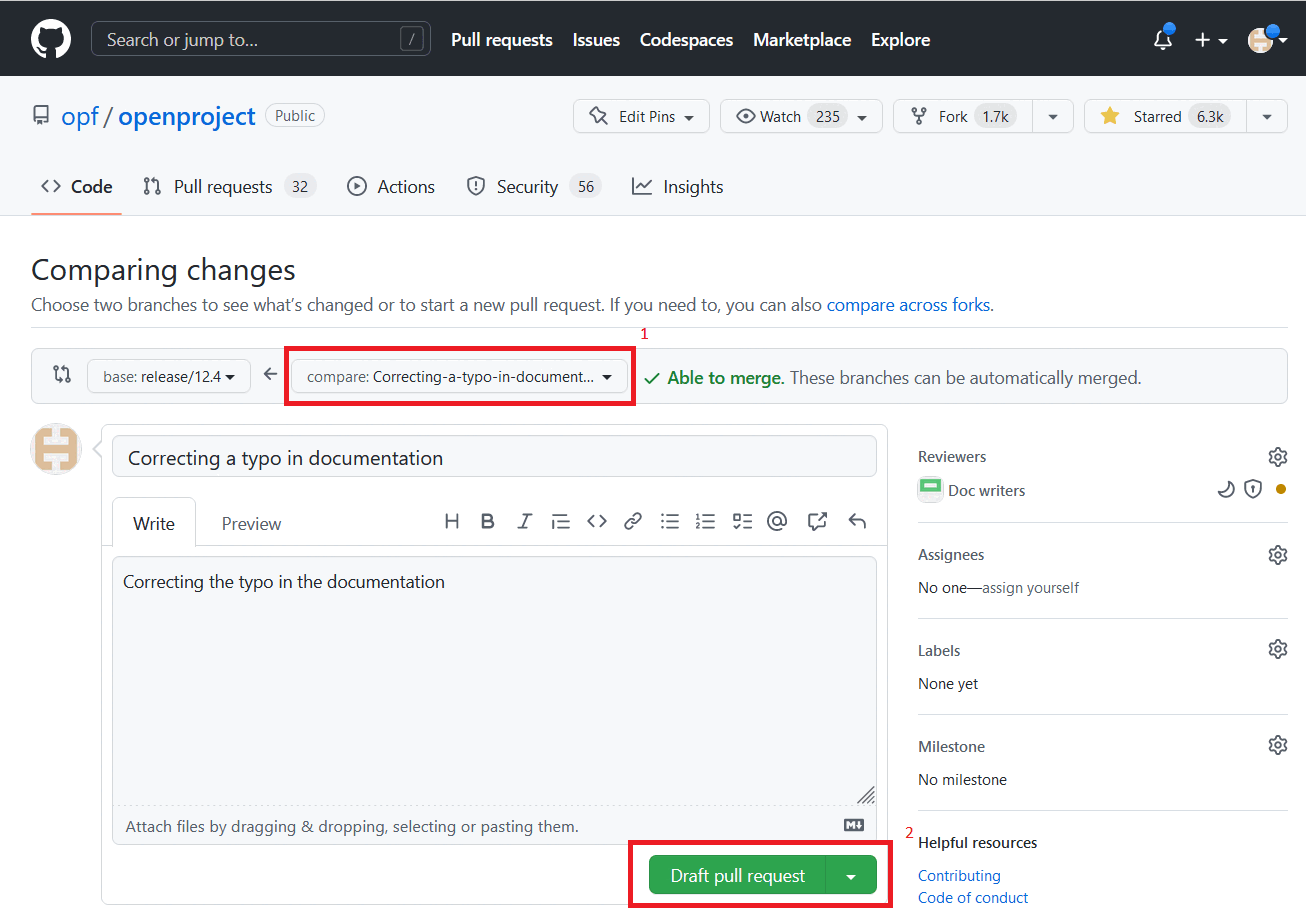1306x913 pixels.
Task: Open the base release/12.4 branch dropdown
Action: pos(168,376)
